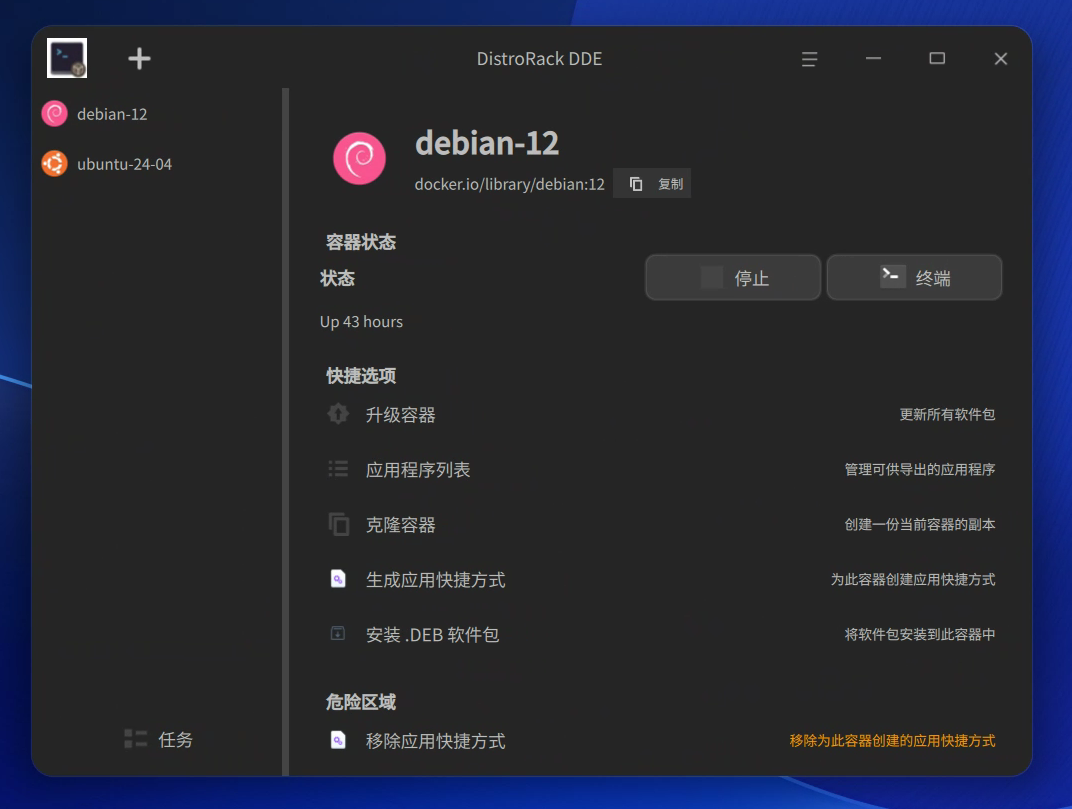Click 升级容器 option label

(401, 415)
